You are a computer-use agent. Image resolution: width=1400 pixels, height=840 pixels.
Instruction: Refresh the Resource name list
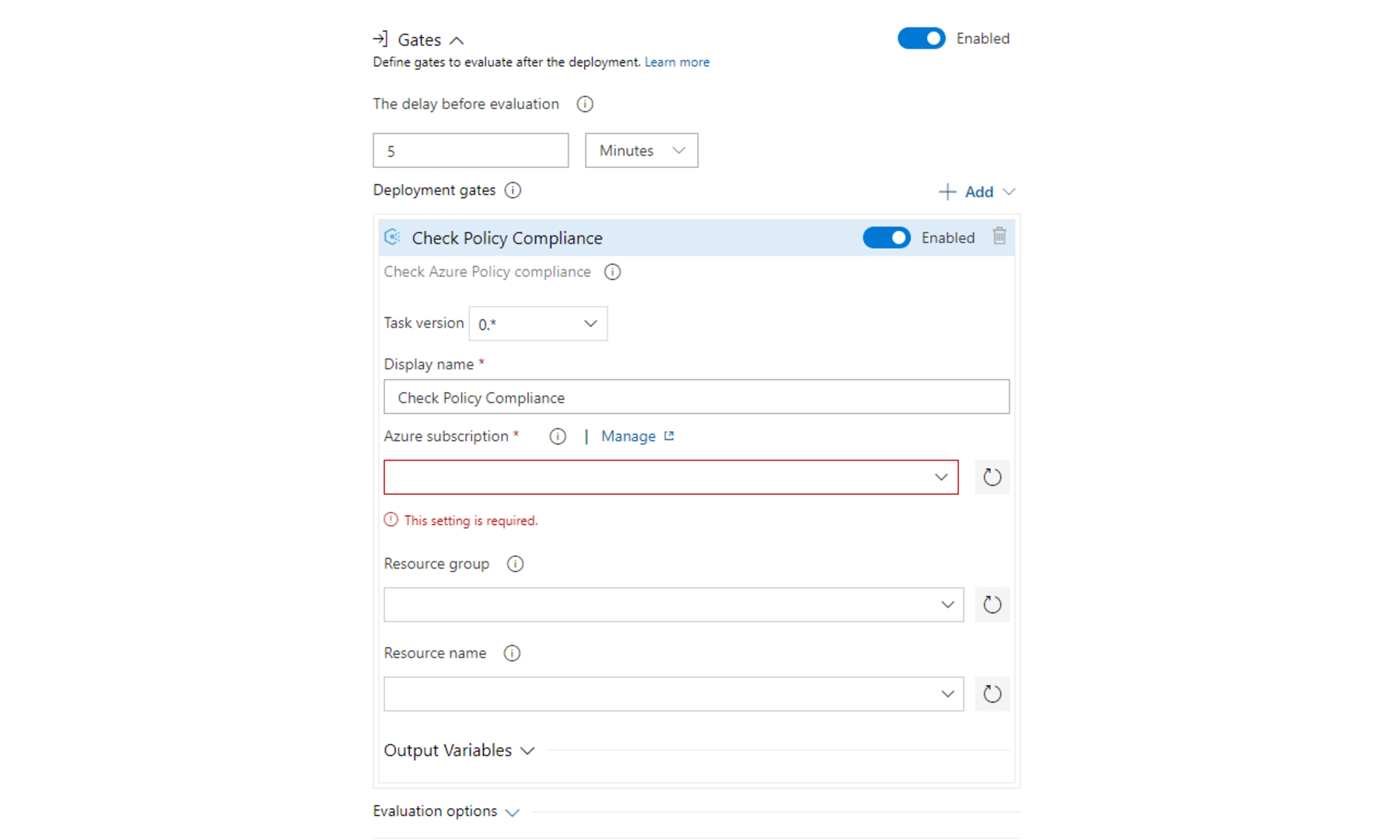coord(992,694)
